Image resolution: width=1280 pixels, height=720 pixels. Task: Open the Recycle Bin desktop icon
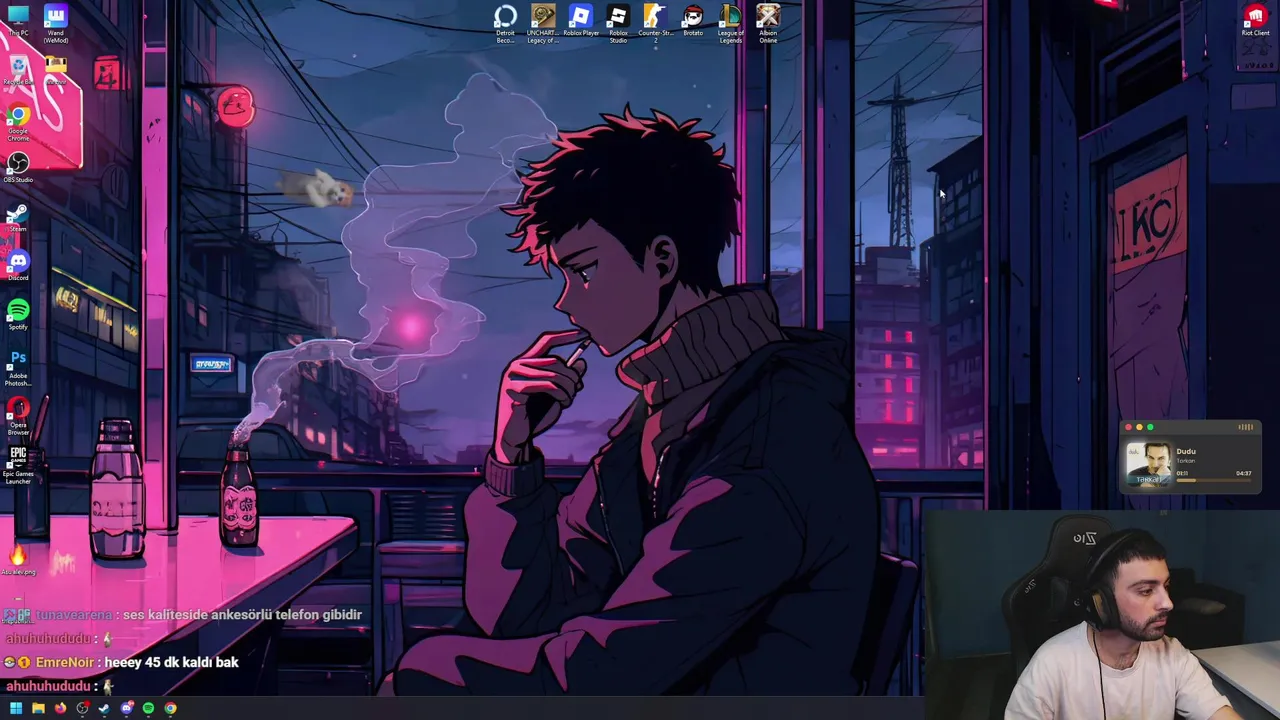click(x=18, y=70)
